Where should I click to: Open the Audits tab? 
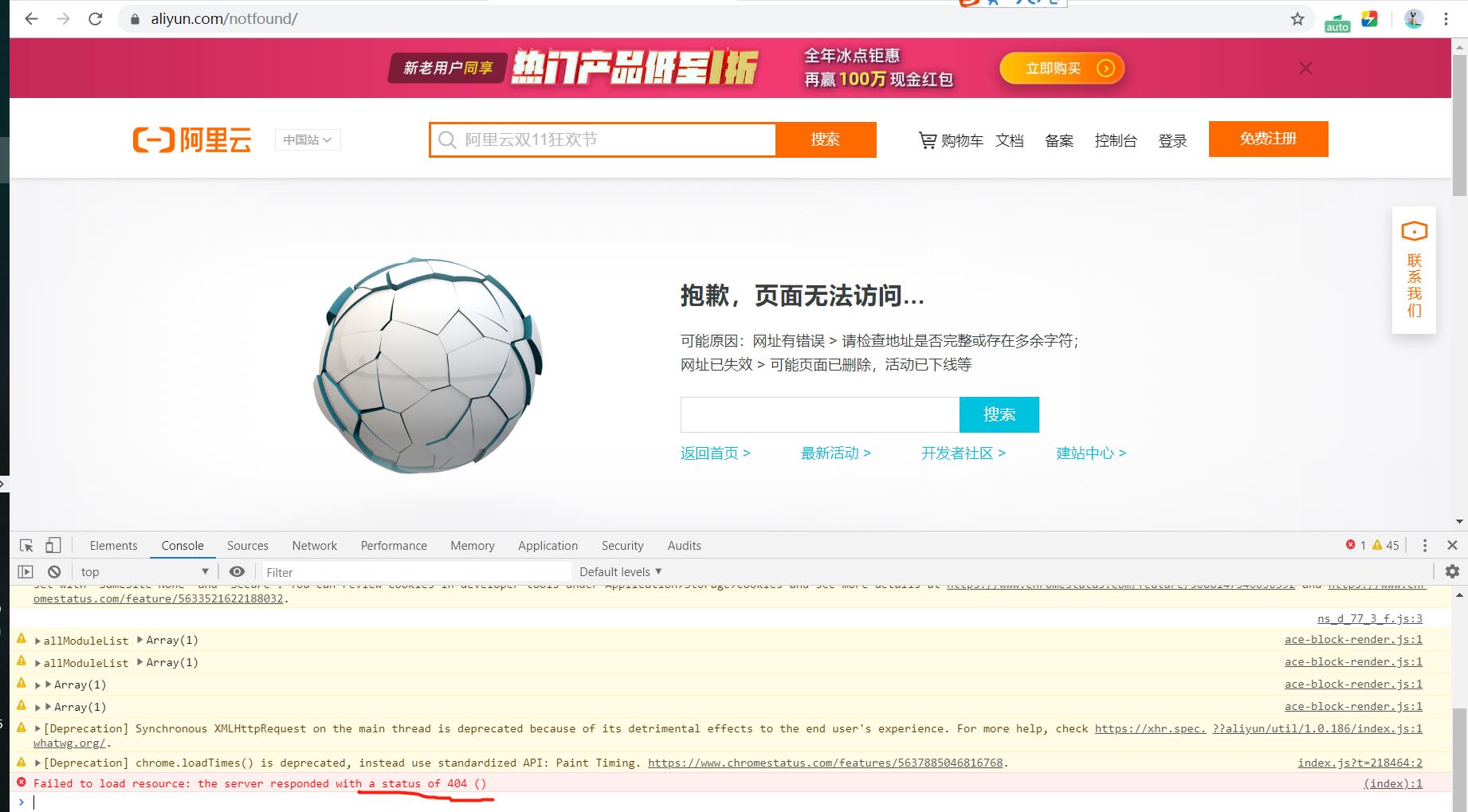coord(684,546)
